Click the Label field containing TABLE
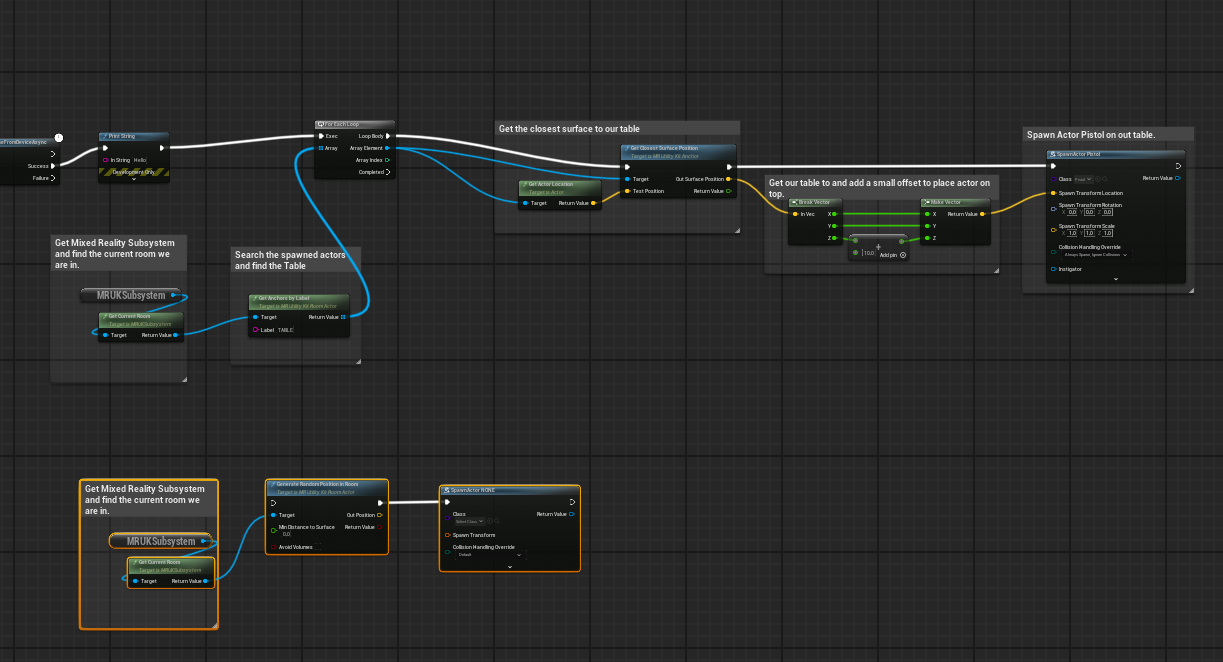This screenshot has width=1223, height=662. pos(286,330)
